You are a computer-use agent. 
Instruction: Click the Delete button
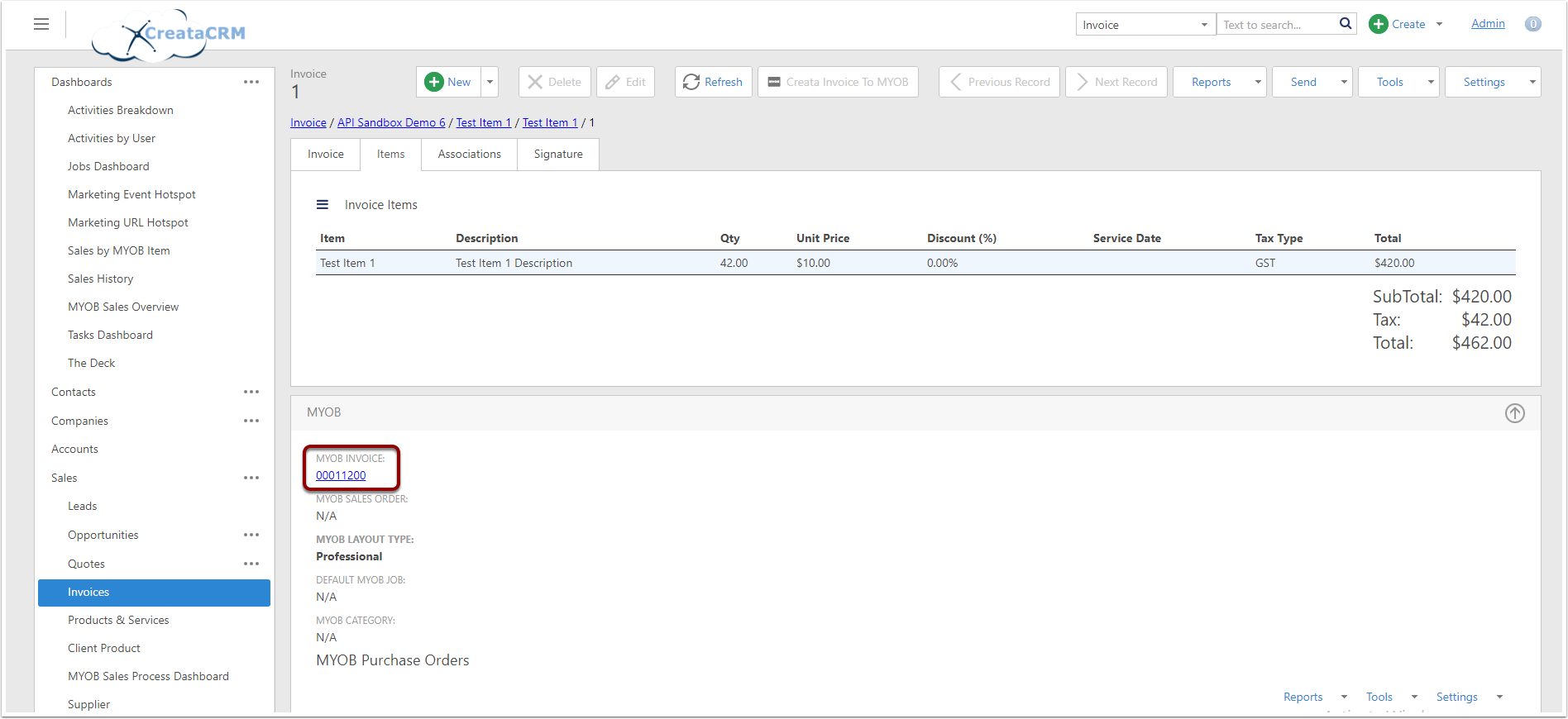555,82
